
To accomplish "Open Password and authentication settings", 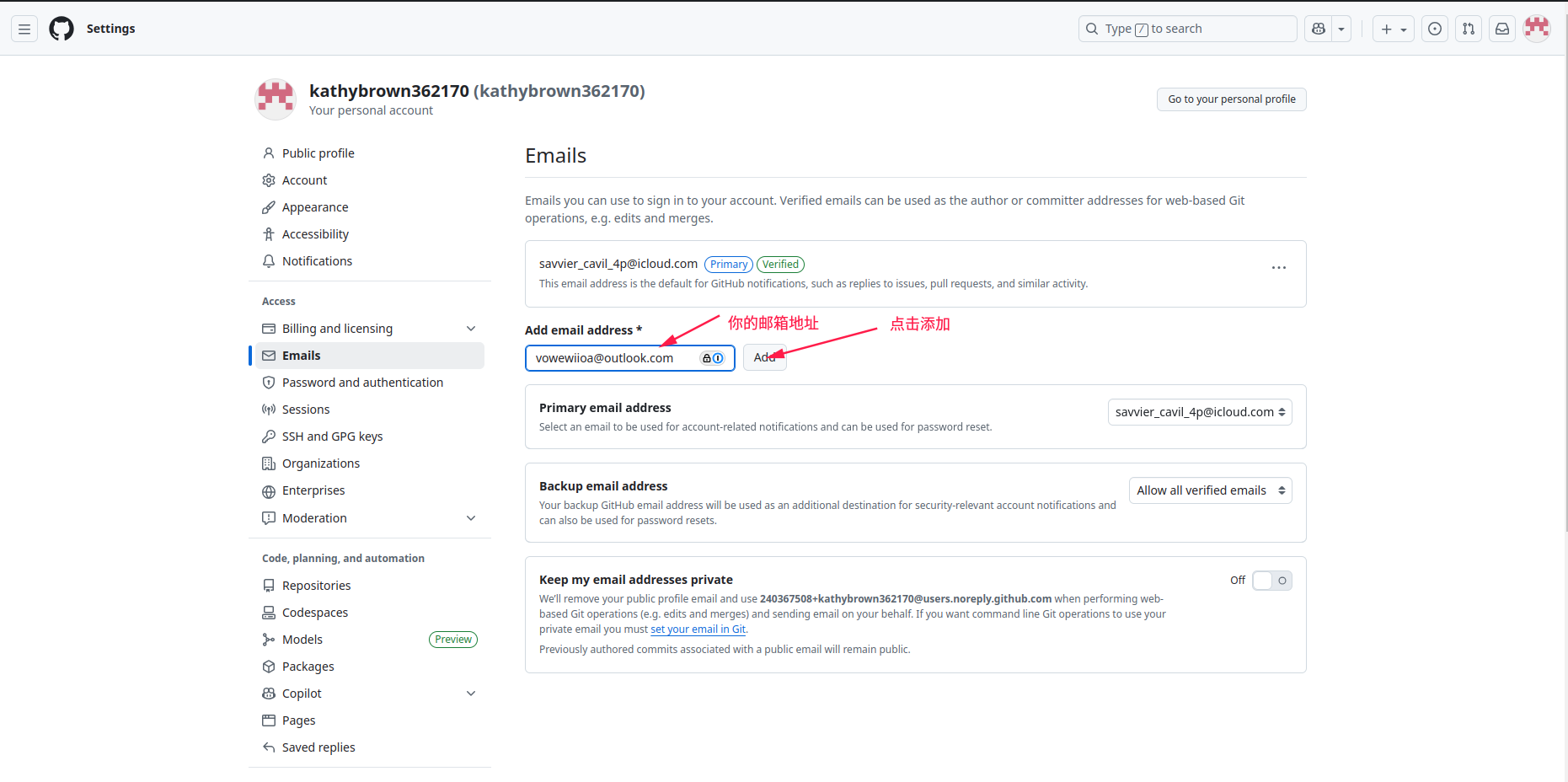I will 362,383.
